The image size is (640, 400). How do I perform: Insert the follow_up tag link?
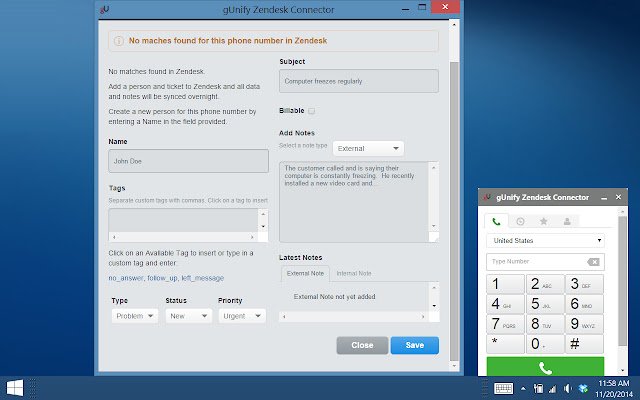[163, 278]
